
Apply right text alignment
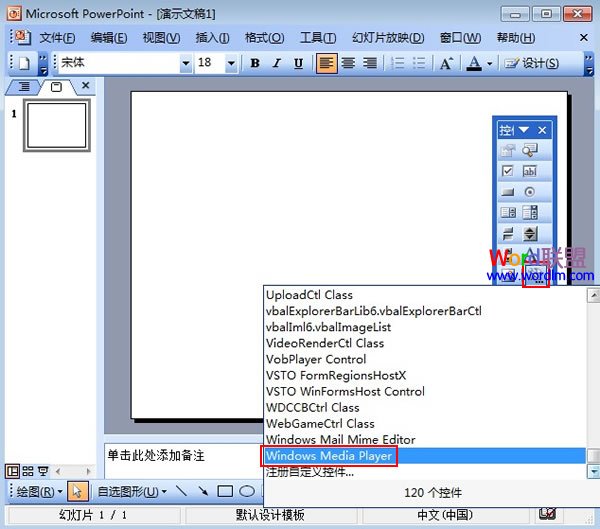[370, 63]
